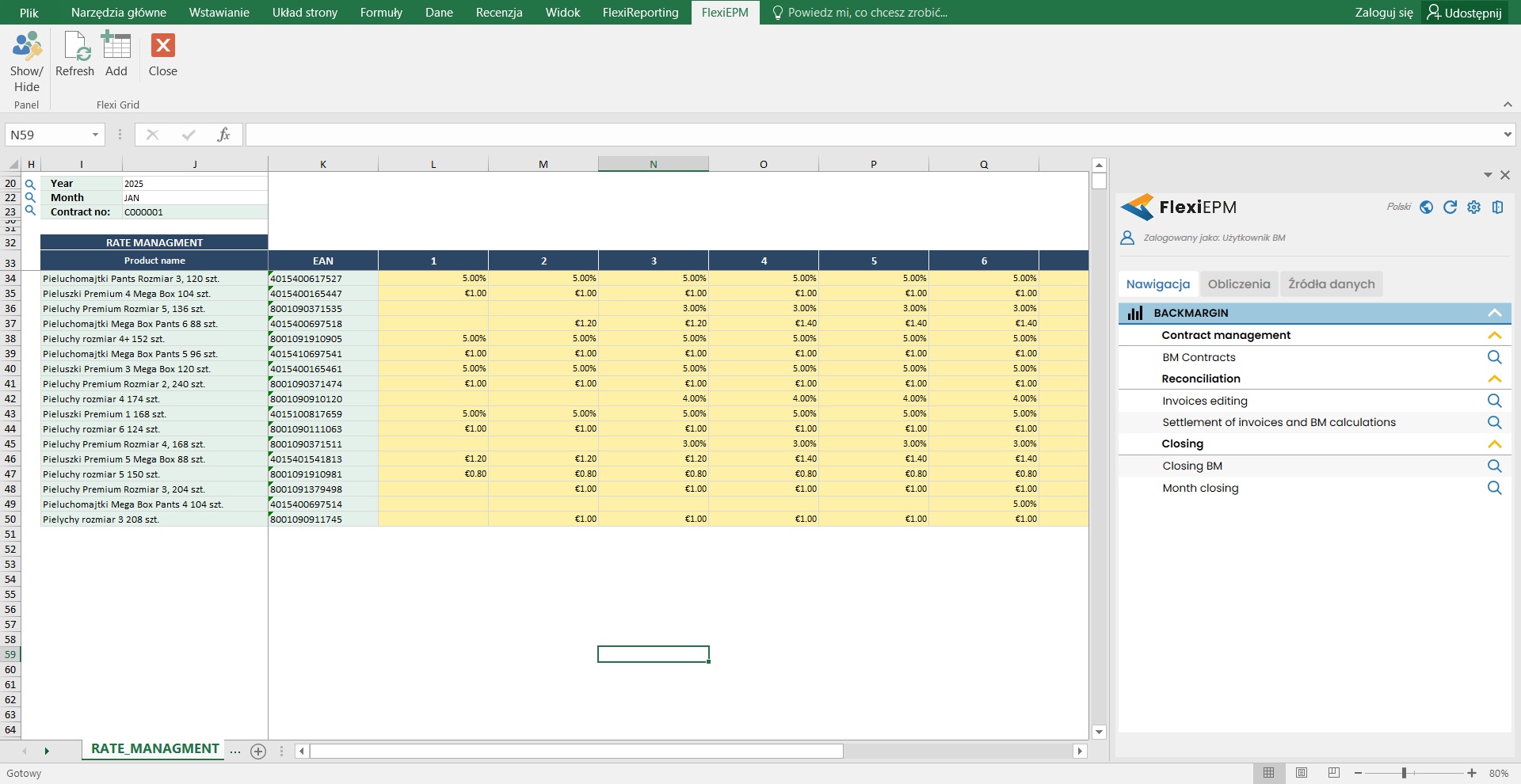The height and width of the screenshot is (784, 1521).
Task: Refresh the Flexi Grid data
Action: tap(75, 48)
